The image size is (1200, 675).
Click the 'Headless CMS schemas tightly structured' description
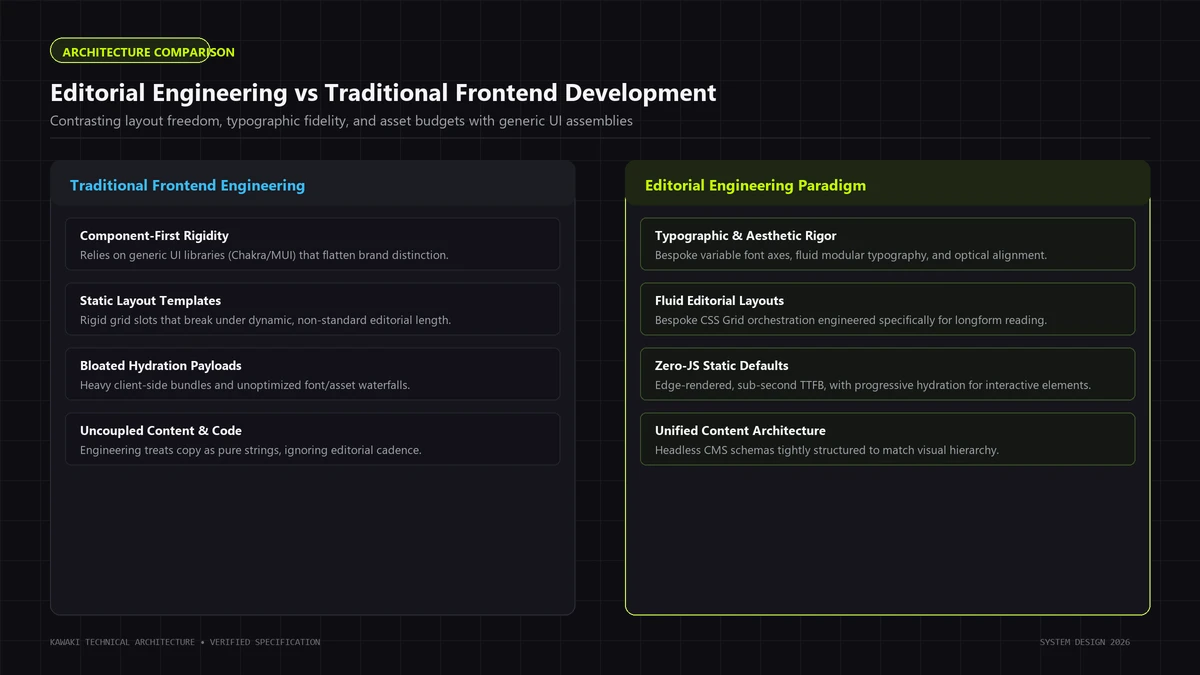827,450
